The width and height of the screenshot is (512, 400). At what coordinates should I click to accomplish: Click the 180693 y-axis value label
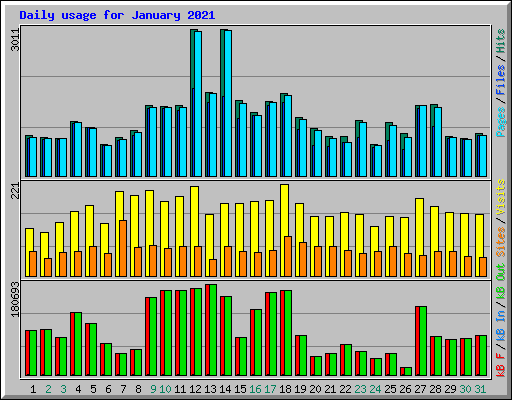point(15,299)
